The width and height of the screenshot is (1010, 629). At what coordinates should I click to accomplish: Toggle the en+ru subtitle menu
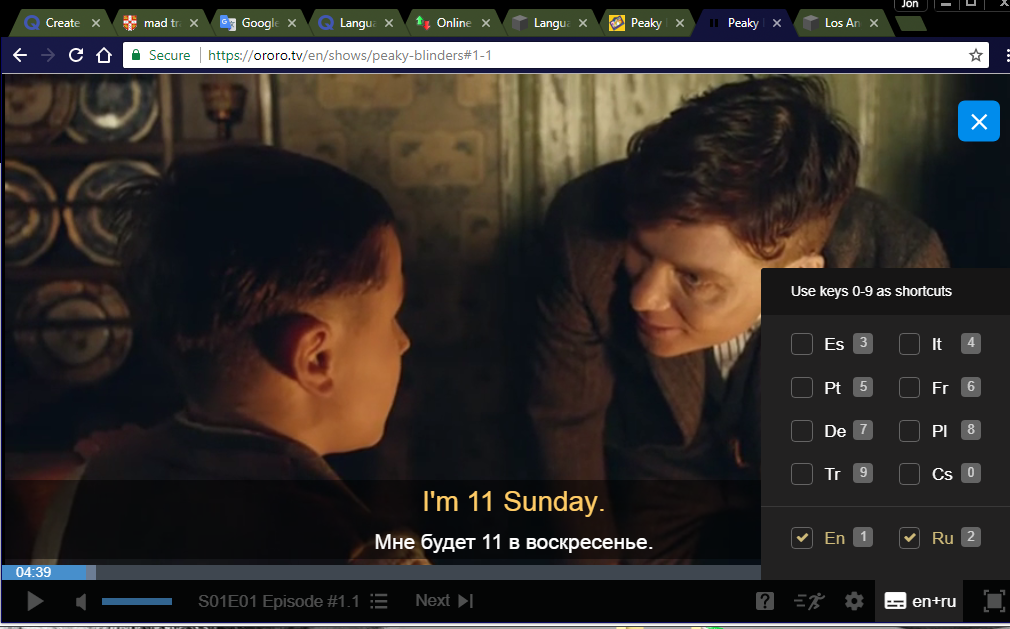click(x=920, y=601)
